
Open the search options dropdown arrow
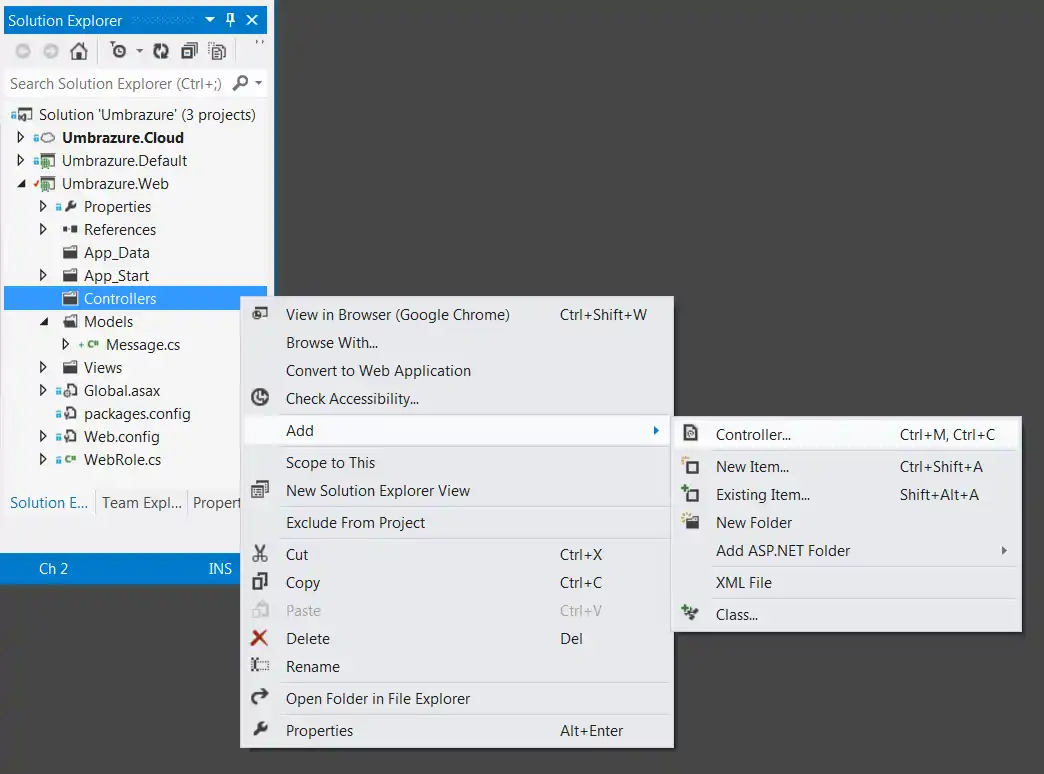258,83
